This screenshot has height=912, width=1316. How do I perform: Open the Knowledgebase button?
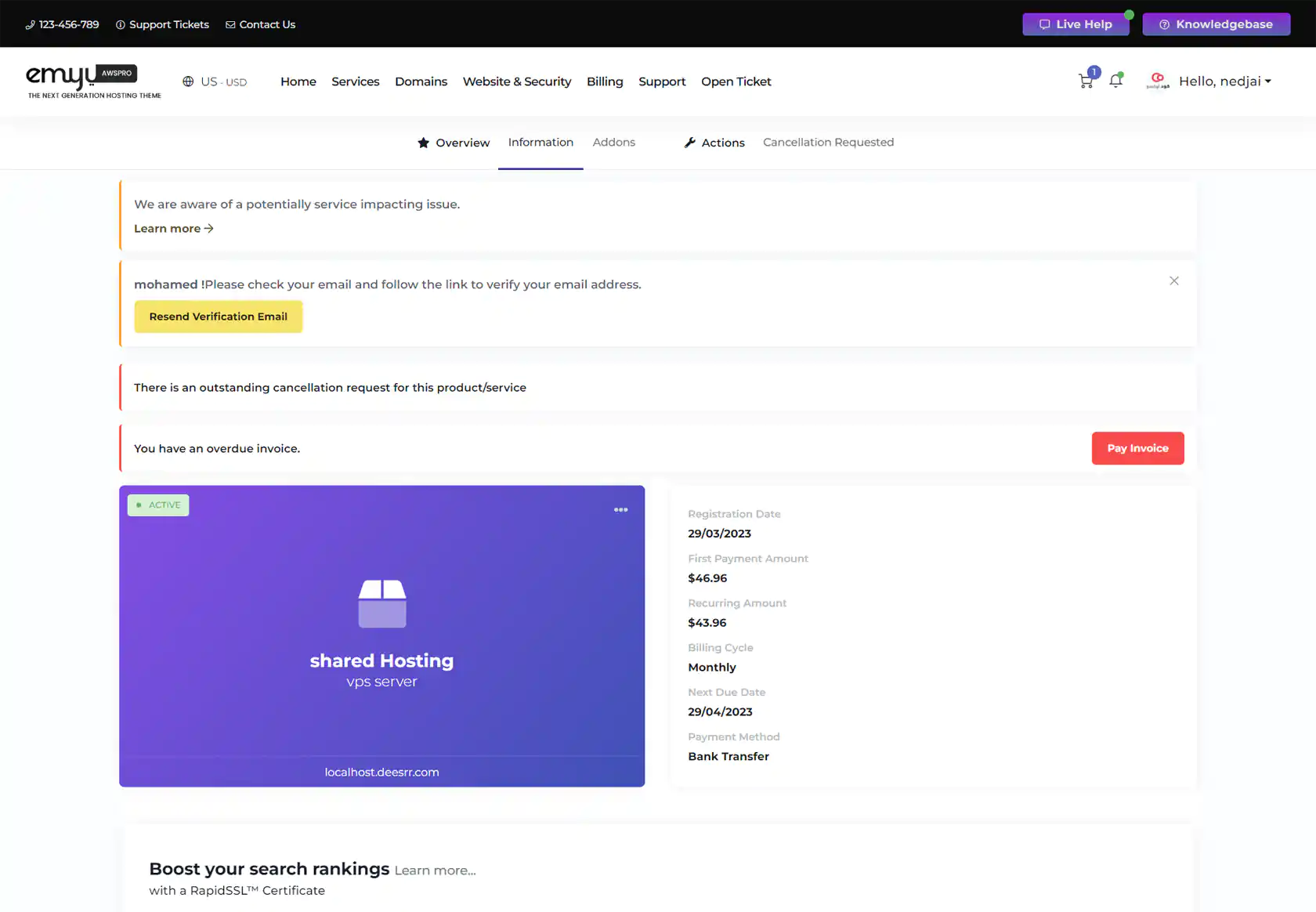[x=1217, y=24]
